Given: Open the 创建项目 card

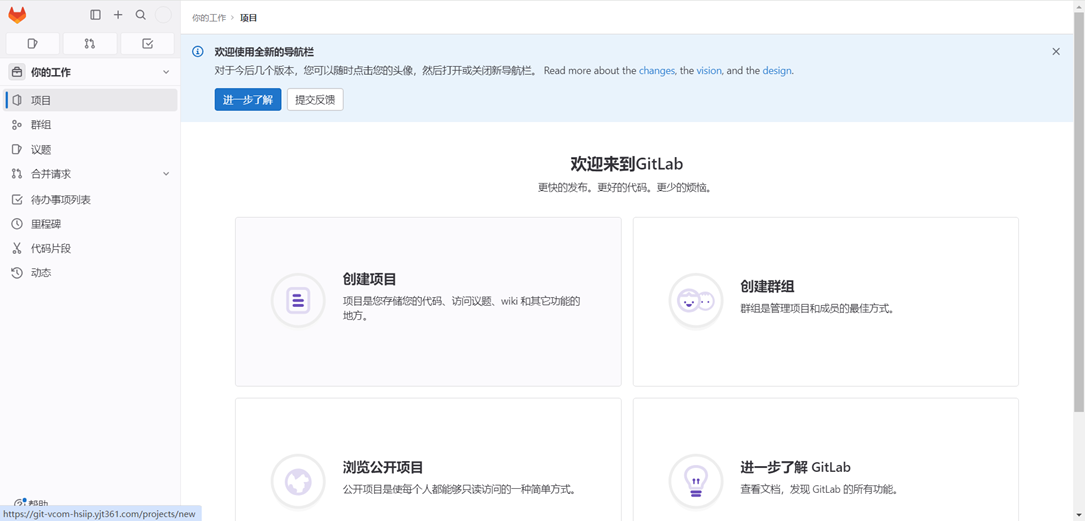Looking at the screenshot, I should 428,302.
